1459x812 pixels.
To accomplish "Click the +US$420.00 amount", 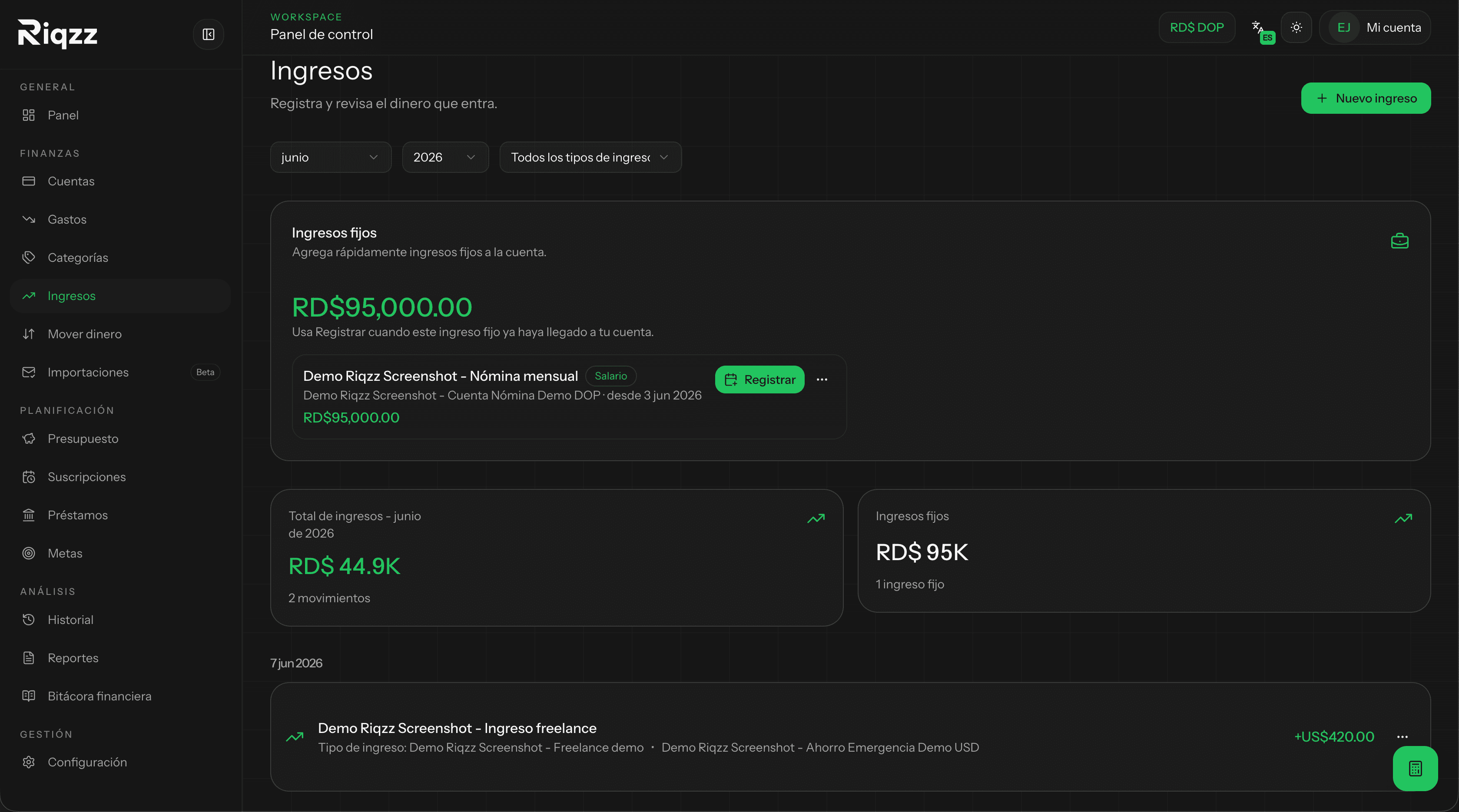I will [1334, 737].
